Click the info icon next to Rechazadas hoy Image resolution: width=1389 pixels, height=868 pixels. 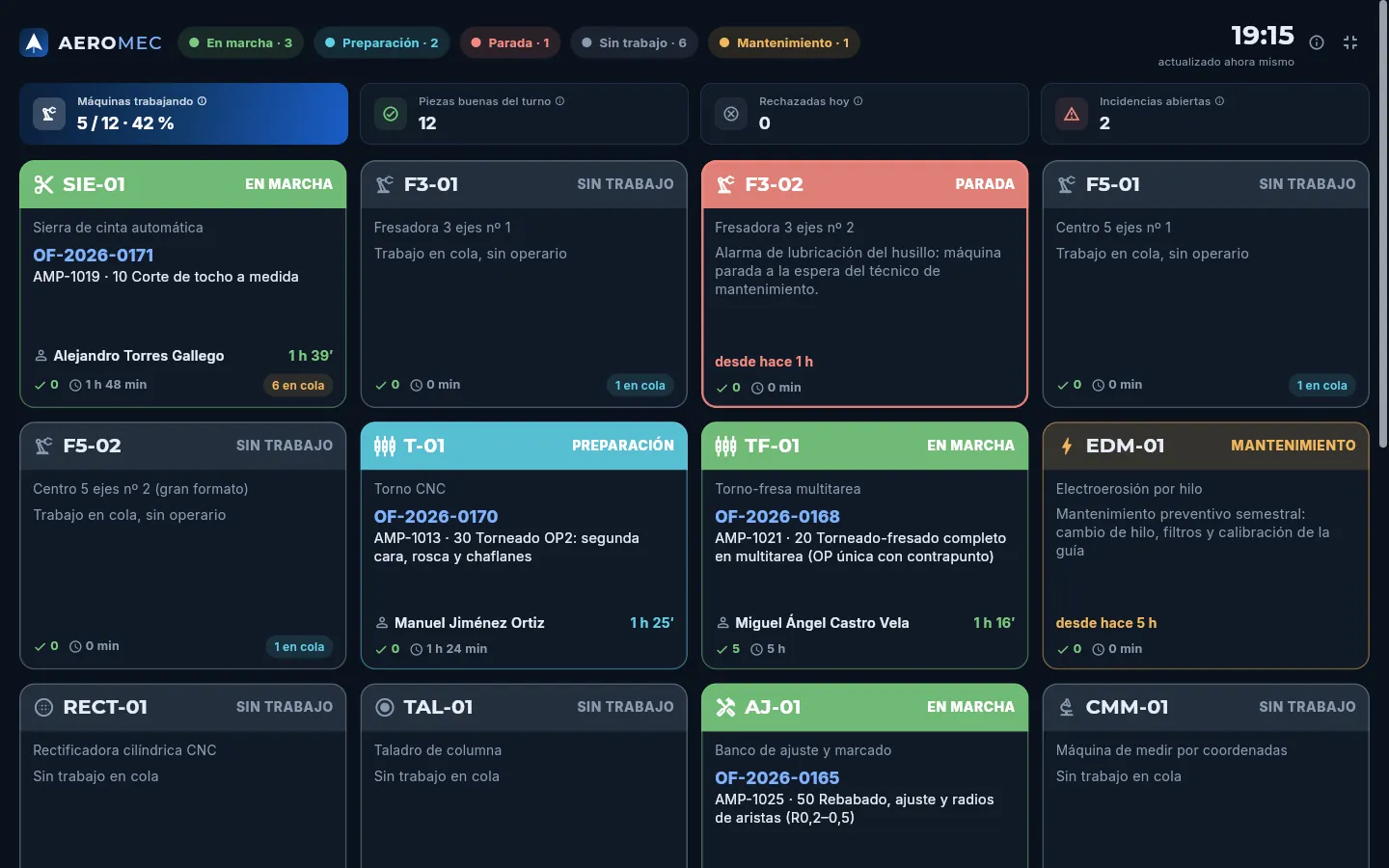point(858,101)
